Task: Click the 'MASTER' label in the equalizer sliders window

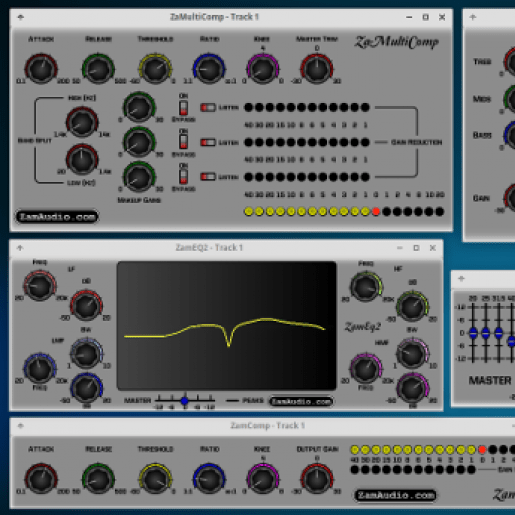Action: point(490,380)
